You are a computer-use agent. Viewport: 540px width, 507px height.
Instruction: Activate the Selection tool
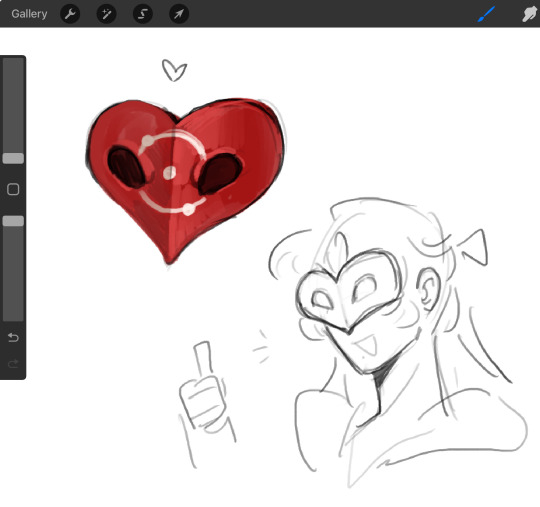(x=143, y=14)
